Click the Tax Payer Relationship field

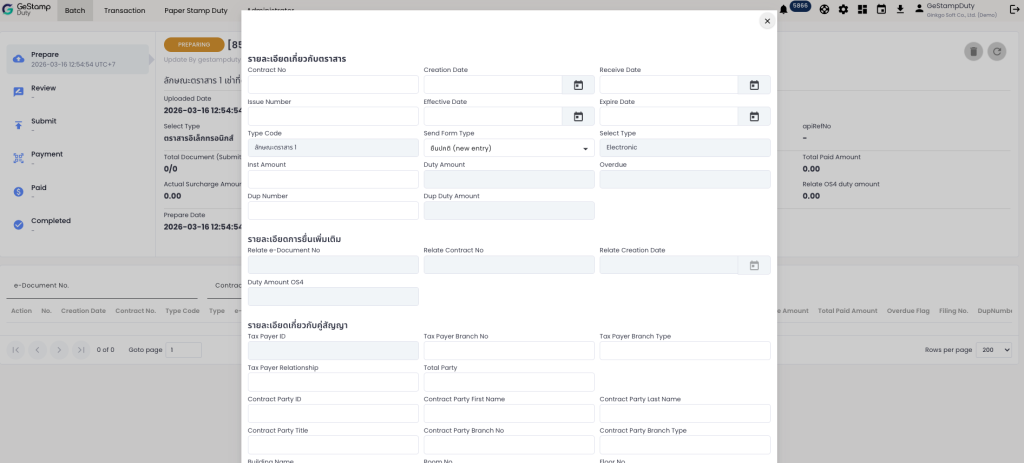coord(333,382)
